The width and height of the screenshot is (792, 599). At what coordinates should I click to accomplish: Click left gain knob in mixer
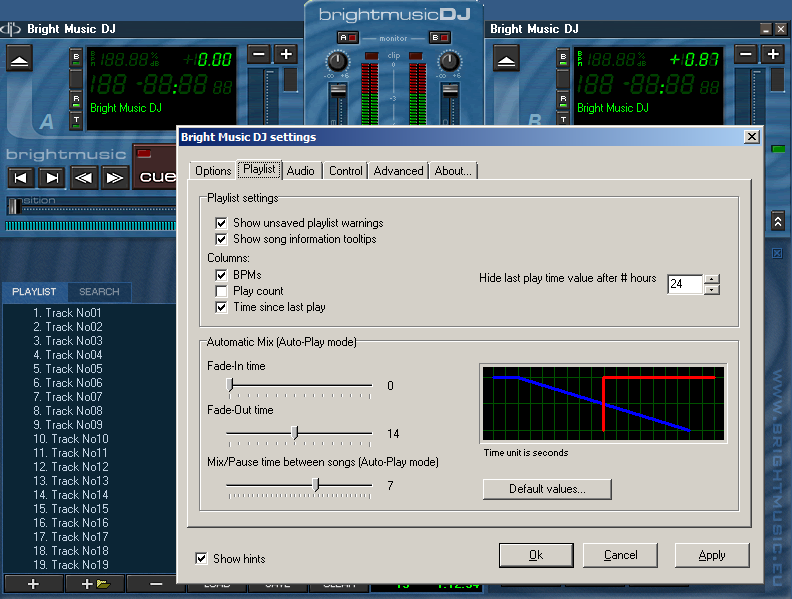pyautogui.click(x=337, y=62)
